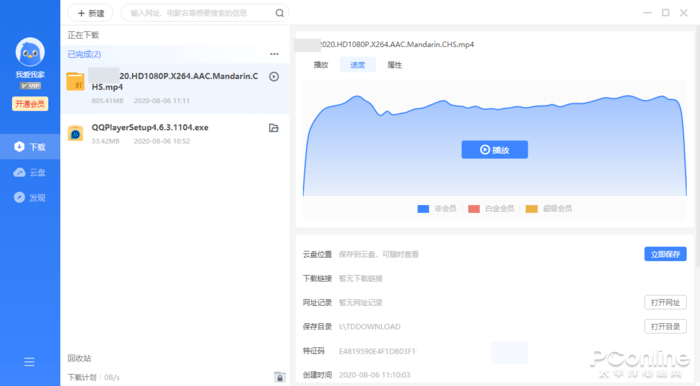Image resolution: width=700 pixels, height=386 pixels.
Task: Select the HD1080P mp4 file row
Action: [175, 88]
